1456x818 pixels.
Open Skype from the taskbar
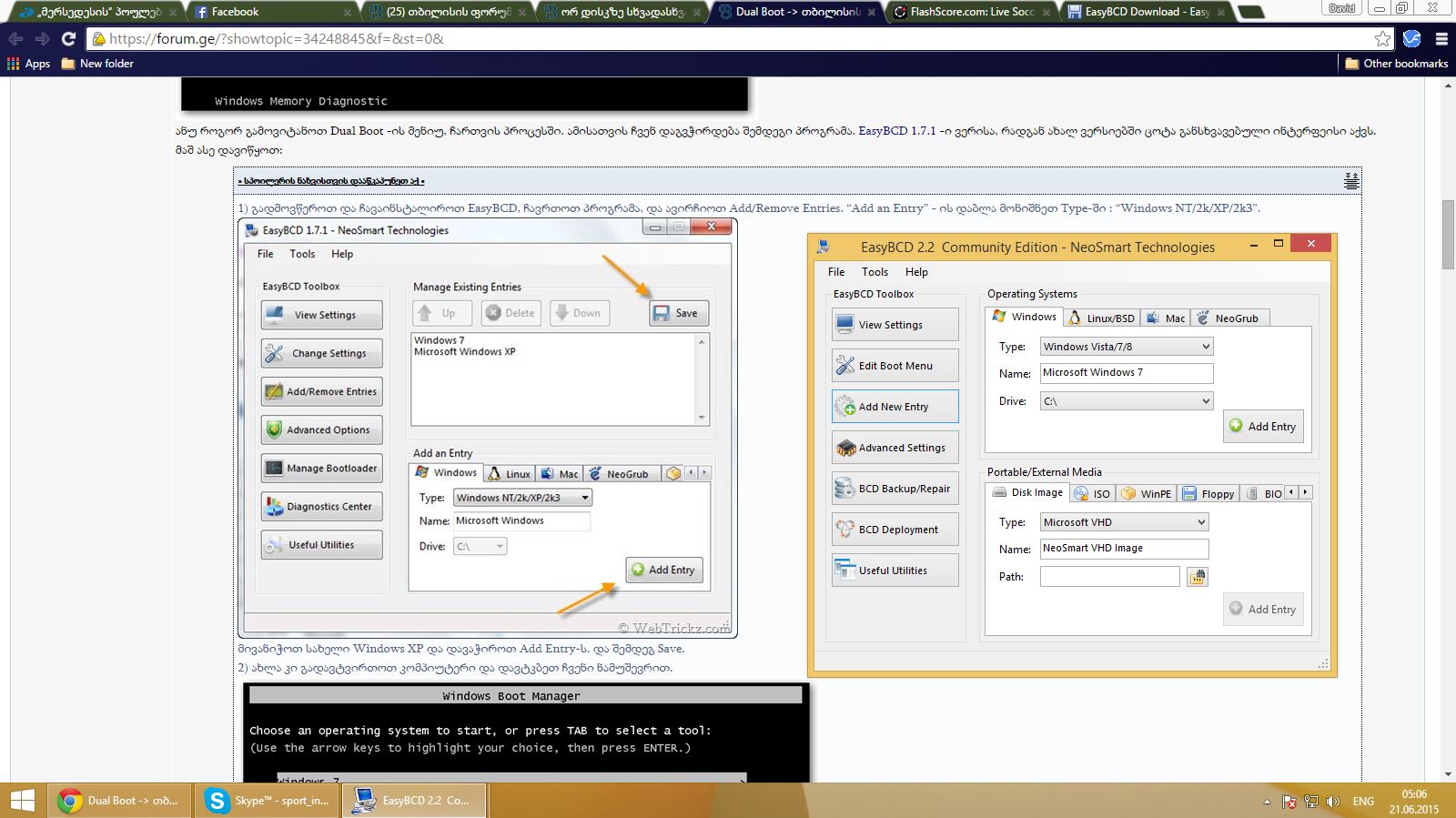pos(268,801)
